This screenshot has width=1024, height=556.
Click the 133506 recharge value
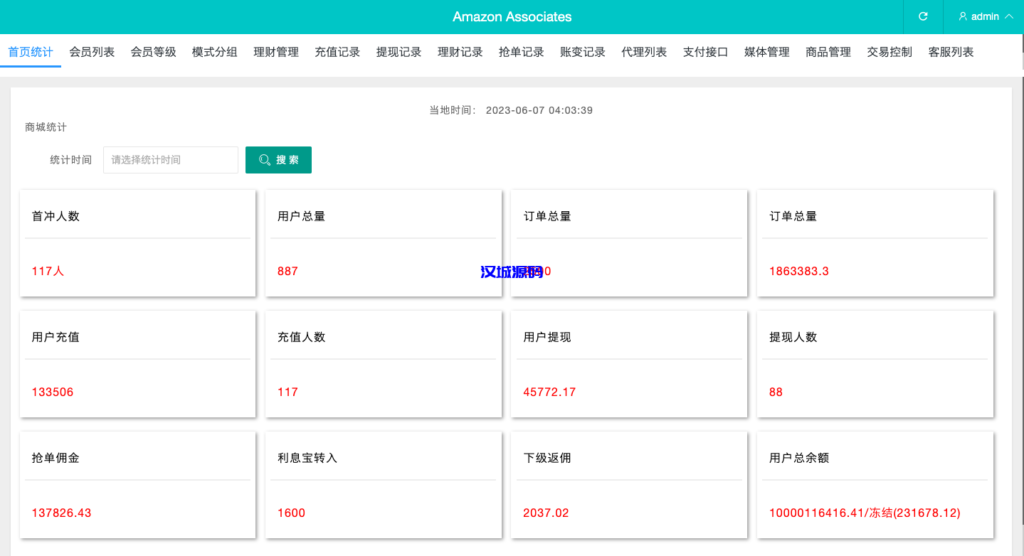coord(52,392)
